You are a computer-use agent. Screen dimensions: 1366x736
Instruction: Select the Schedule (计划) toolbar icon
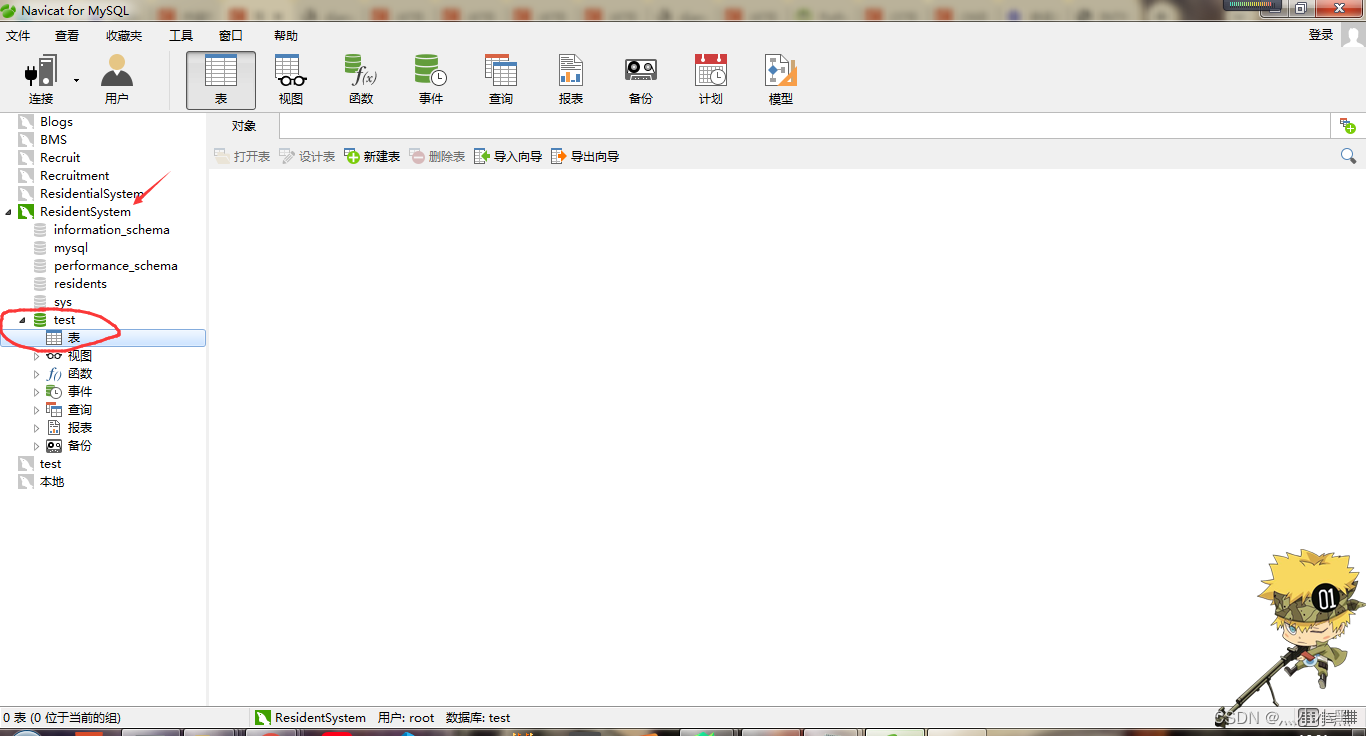[x=711, y=80]
